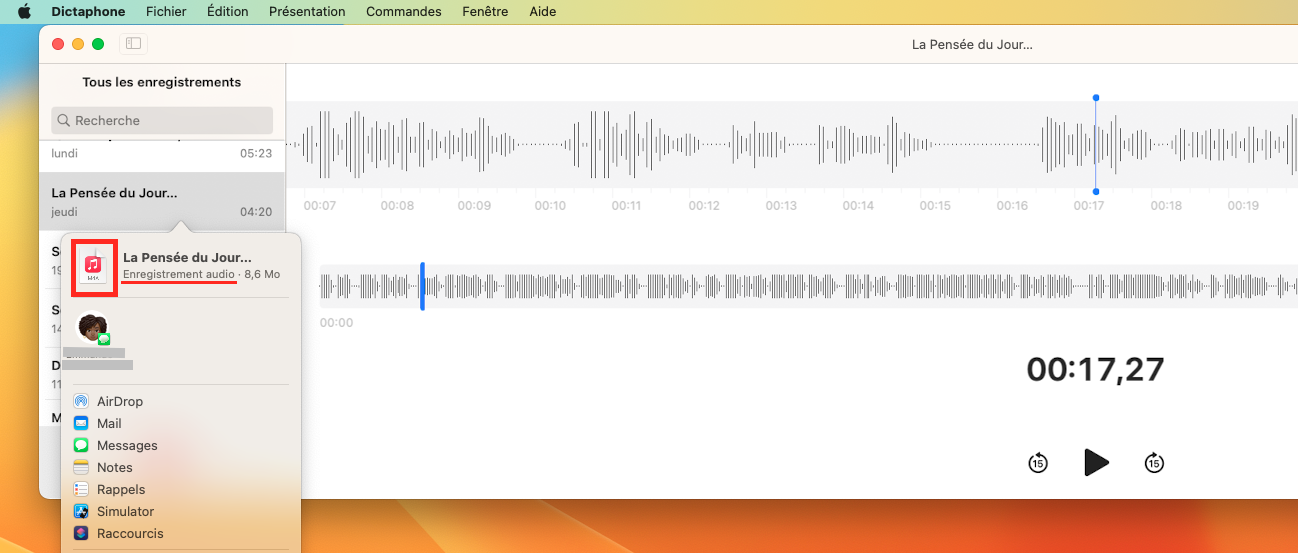Open the Présentation menu
The width and height of the screenshot is (1298, 553).
[307, 12]
